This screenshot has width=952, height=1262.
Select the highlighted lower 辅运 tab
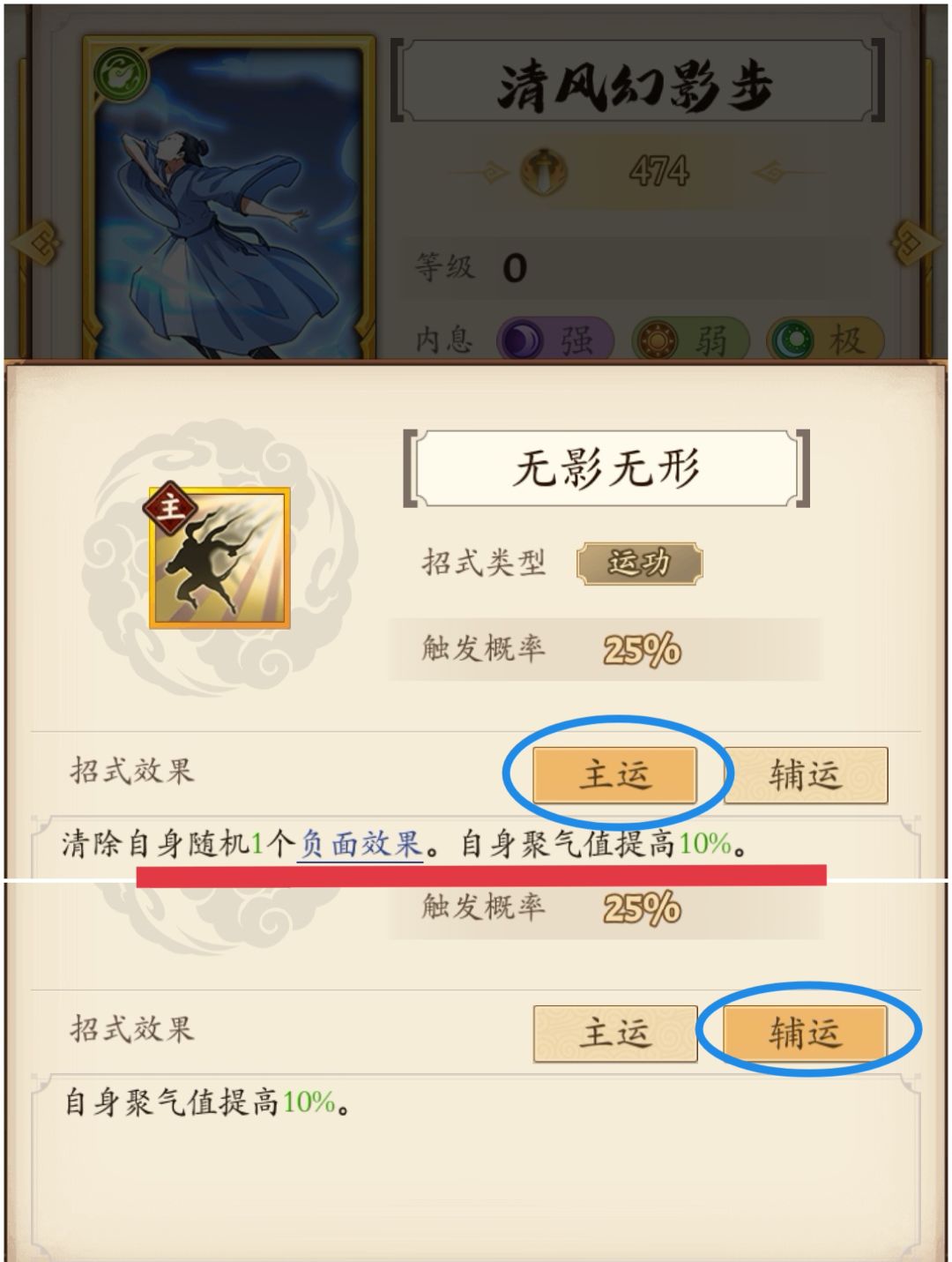(805, 1033)
